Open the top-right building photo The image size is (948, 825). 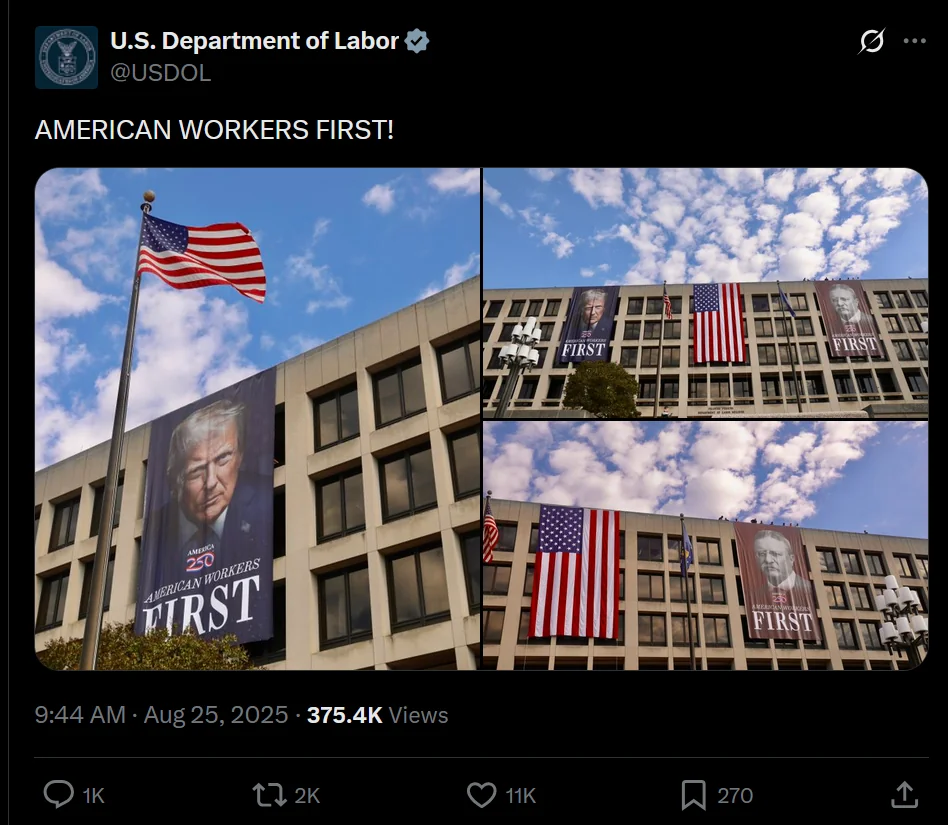click(706, 293)
